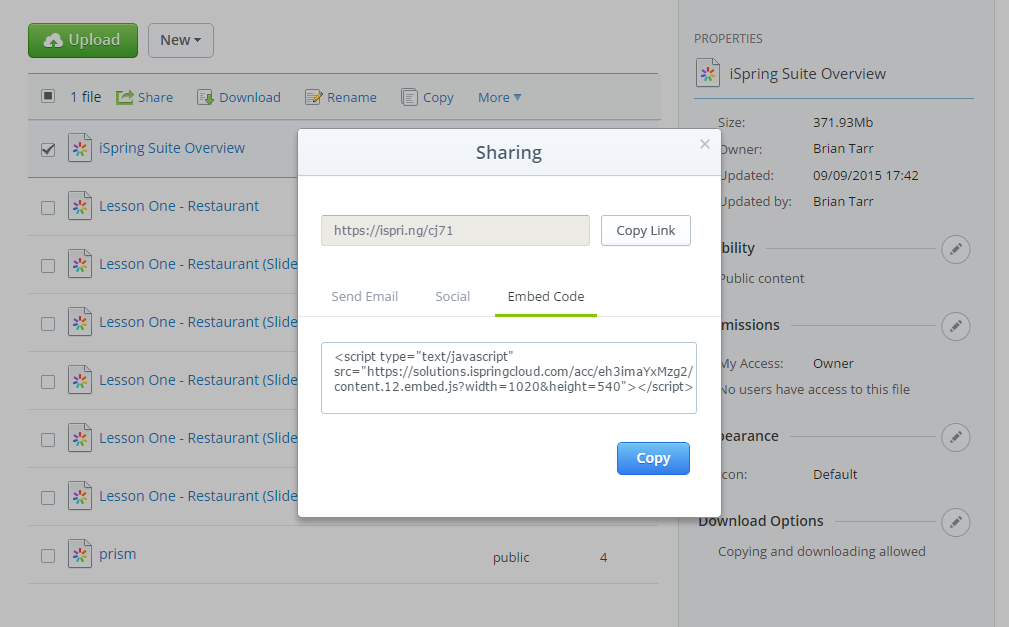Click the Rename toolbar action
This screenshot has height=627, width=1009.
click(341, 97)
